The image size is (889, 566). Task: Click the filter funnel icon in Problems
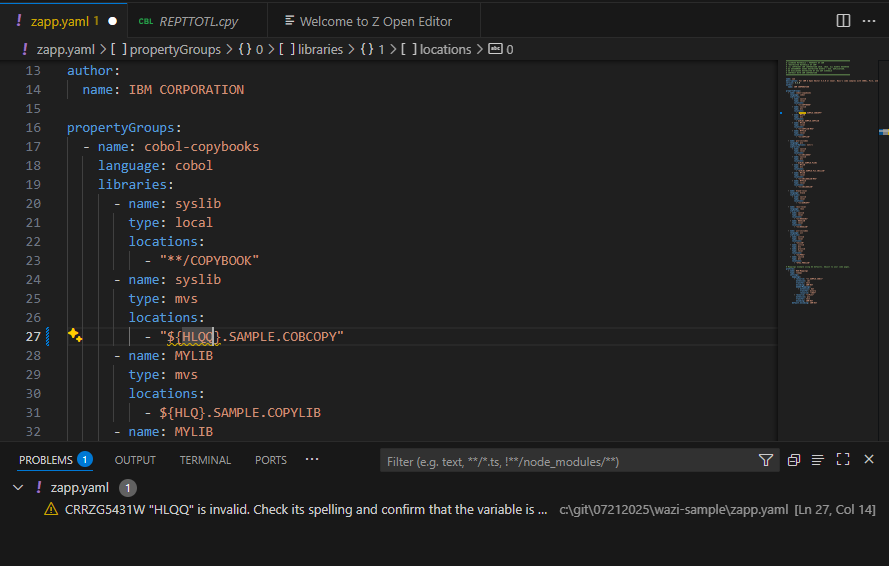click(x=766, y=460)
